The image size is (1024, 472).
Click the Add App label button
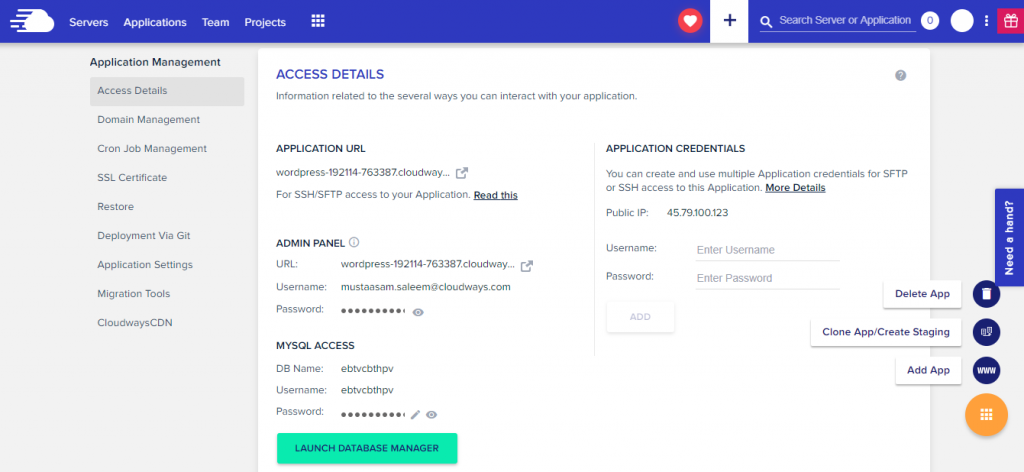pyautogui.click(x=928, y=370)
